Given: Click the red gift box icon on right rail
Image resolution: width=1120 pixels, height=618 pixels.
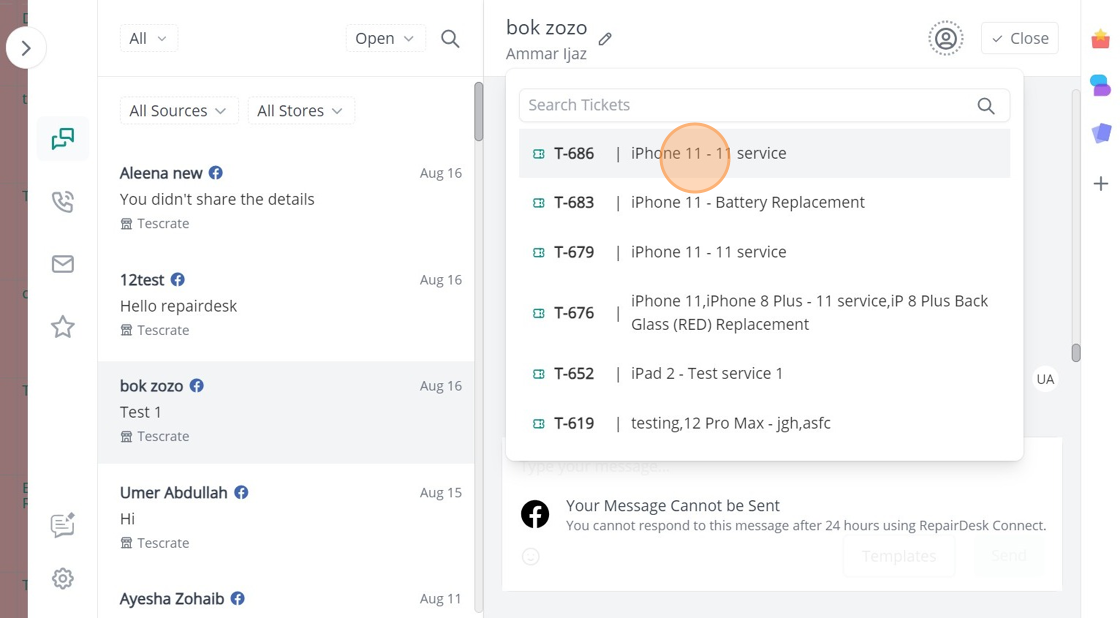Looking at the screenshot, I should pos(1101,39).
